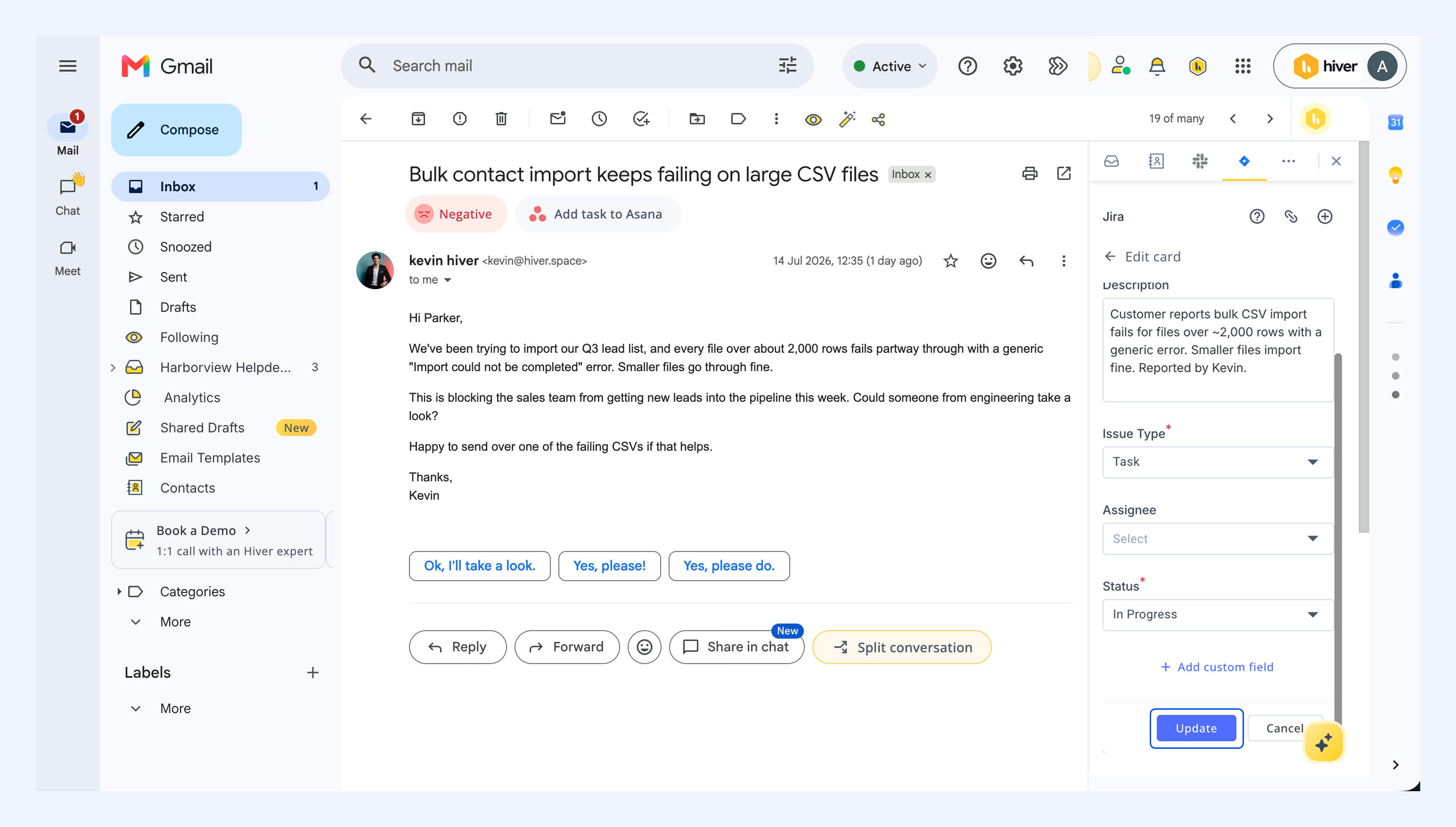
Task: Toggle the eye follow icon in toolbar
Action: (x=813, y=119)
